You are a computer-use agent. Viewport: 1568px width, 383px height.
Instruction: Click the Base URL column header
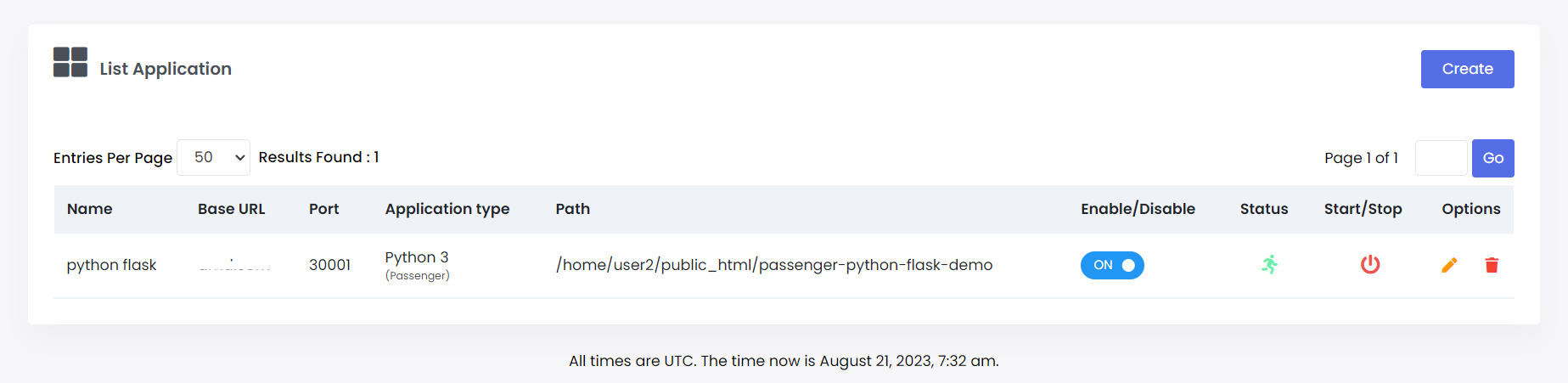pyautogui.click(x=232, y=209)
